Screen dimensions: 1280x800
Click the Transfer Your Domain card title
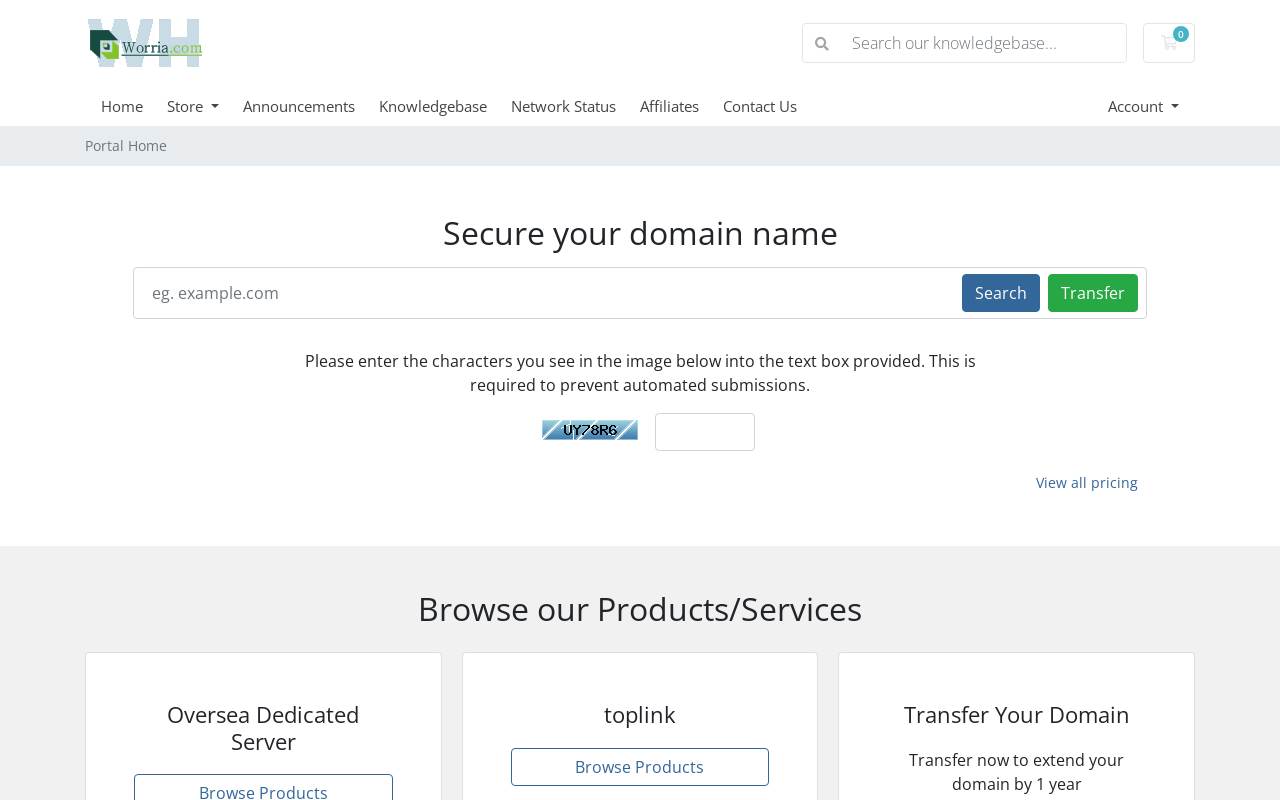point(1016,715)
